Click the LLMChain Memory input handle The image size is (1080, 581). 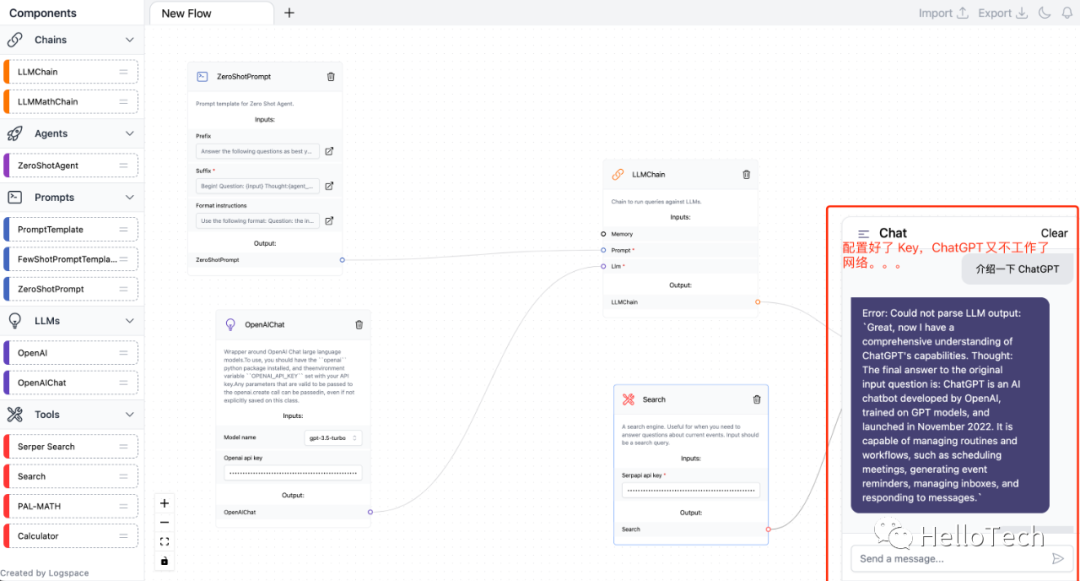[x=603, y=234]
